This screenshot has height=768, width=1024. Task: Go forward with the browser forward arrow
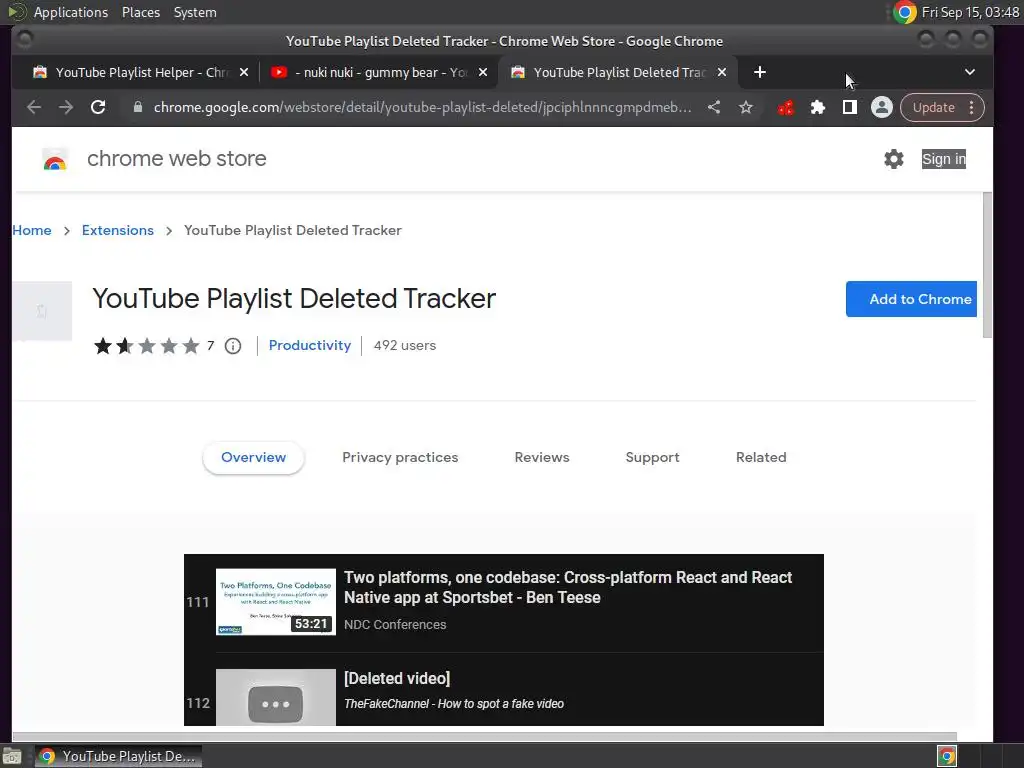(x=66, y=107)
